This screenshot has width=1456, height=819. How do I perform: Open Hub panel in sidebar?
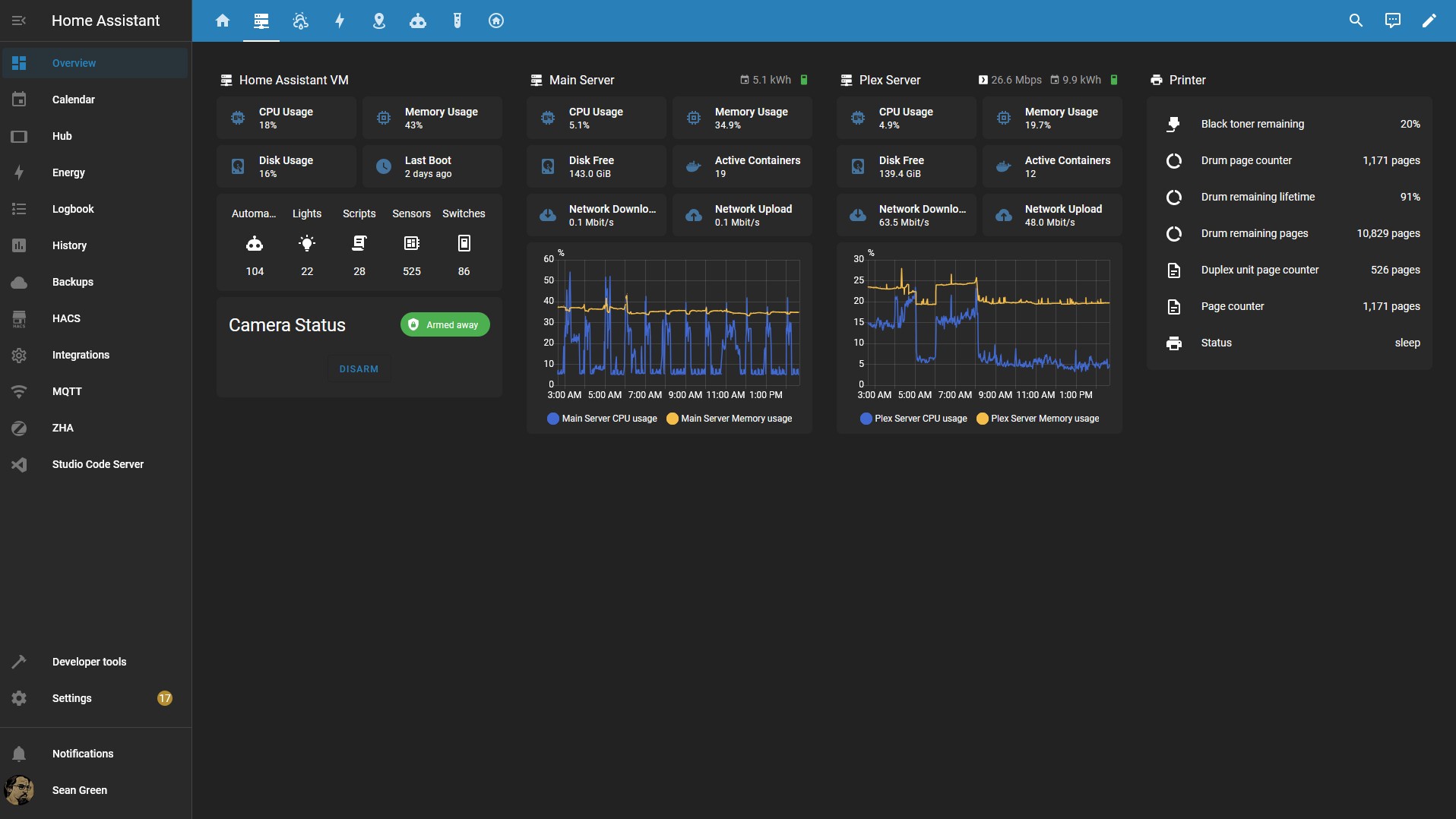[x=95, y=136]
